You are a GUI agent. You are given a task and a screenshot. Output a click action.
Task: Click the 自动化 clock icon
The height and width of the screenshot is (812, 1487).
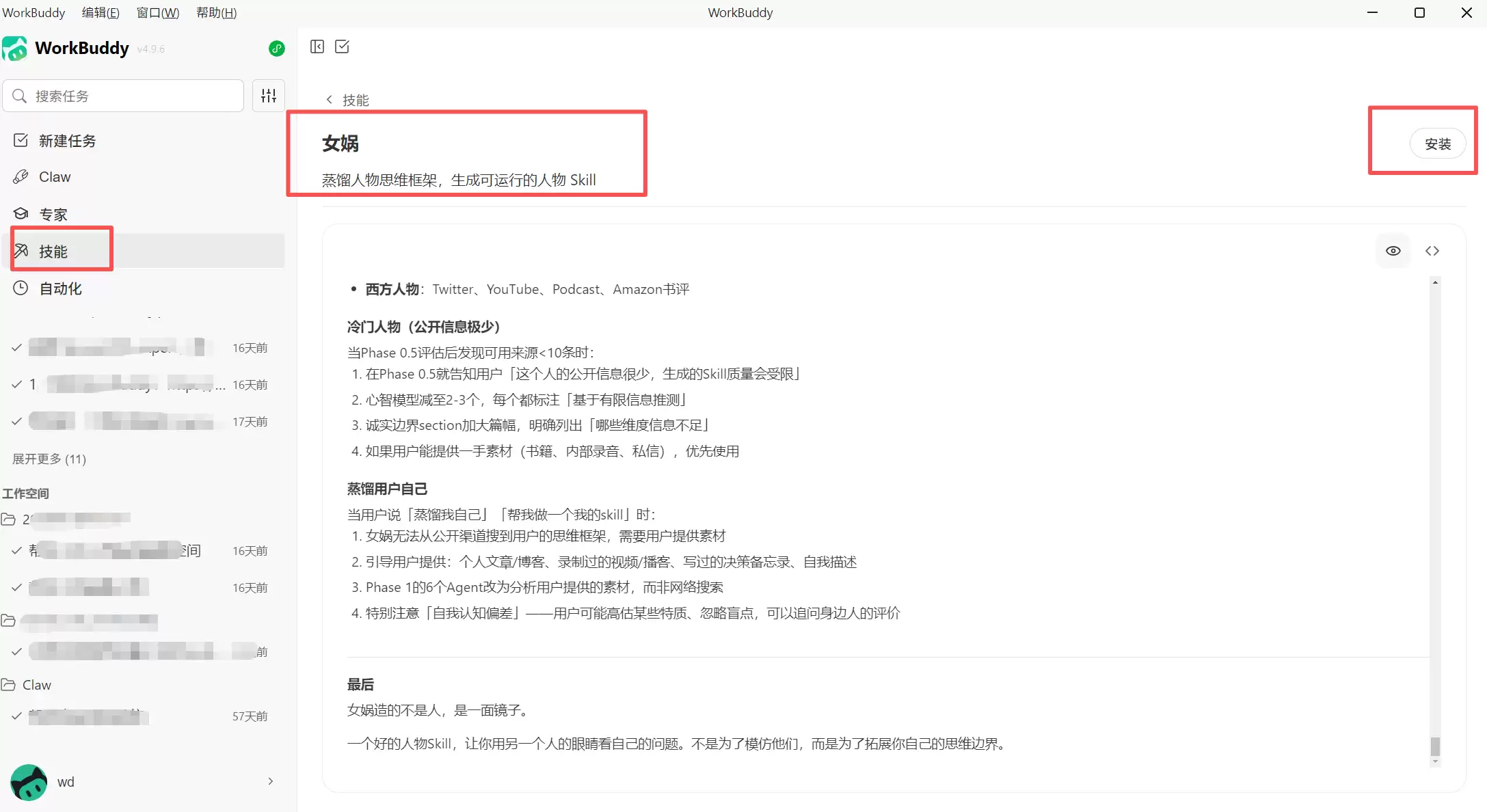click(21, 288)
